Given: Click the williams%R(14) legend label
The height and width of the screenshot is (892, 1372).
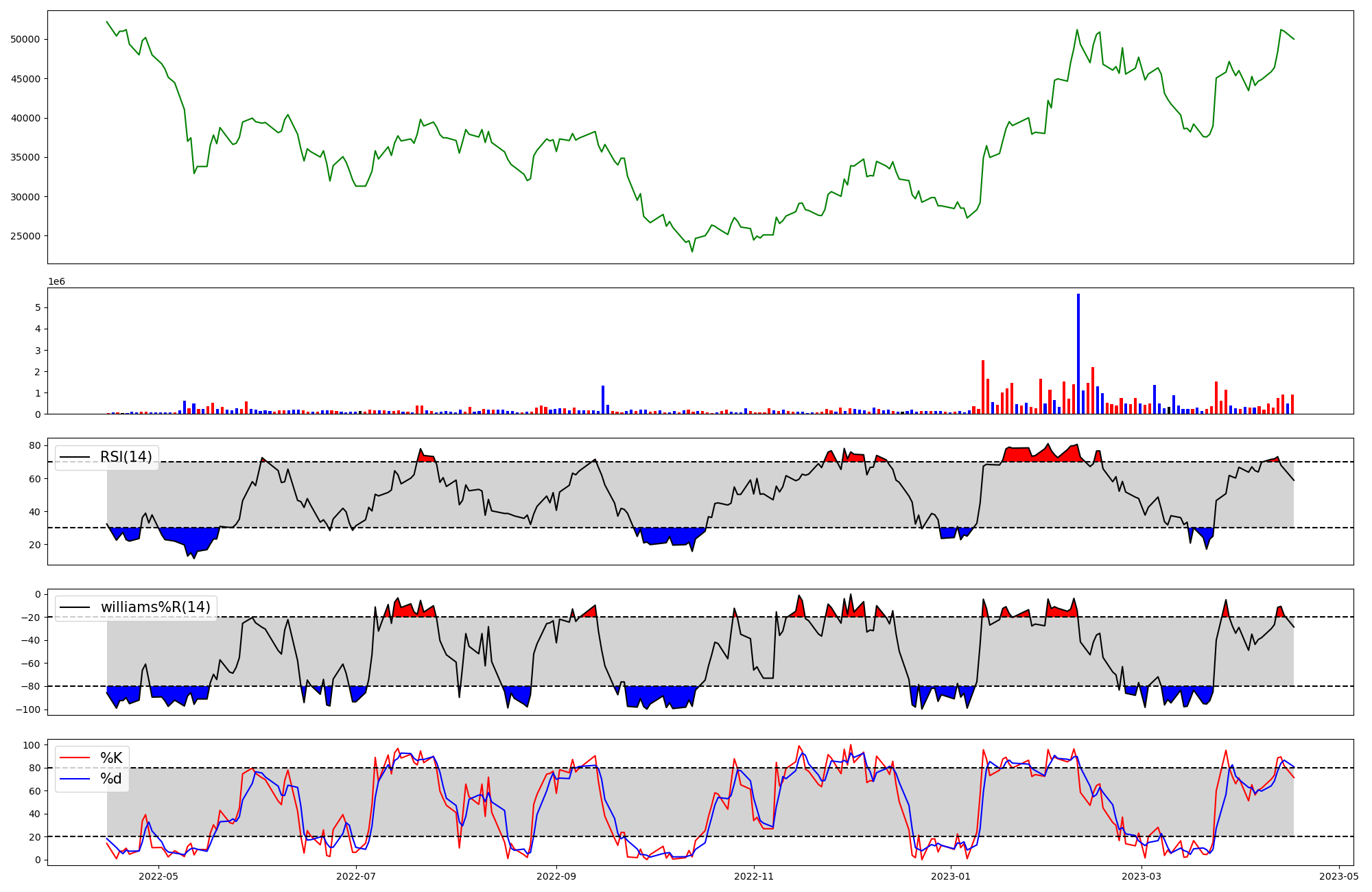Looking at the screenshot, I should (155, 607).
